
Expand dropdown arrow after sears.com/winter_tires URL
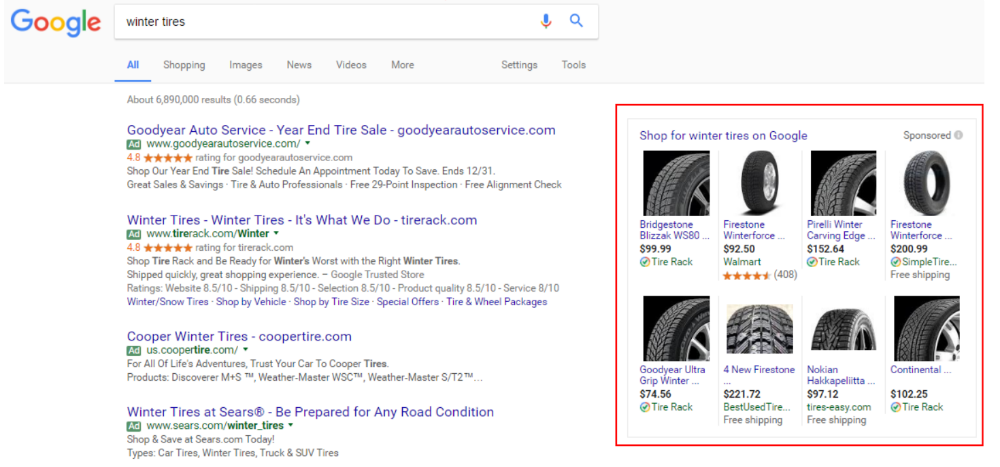click(x=291, y=426)
